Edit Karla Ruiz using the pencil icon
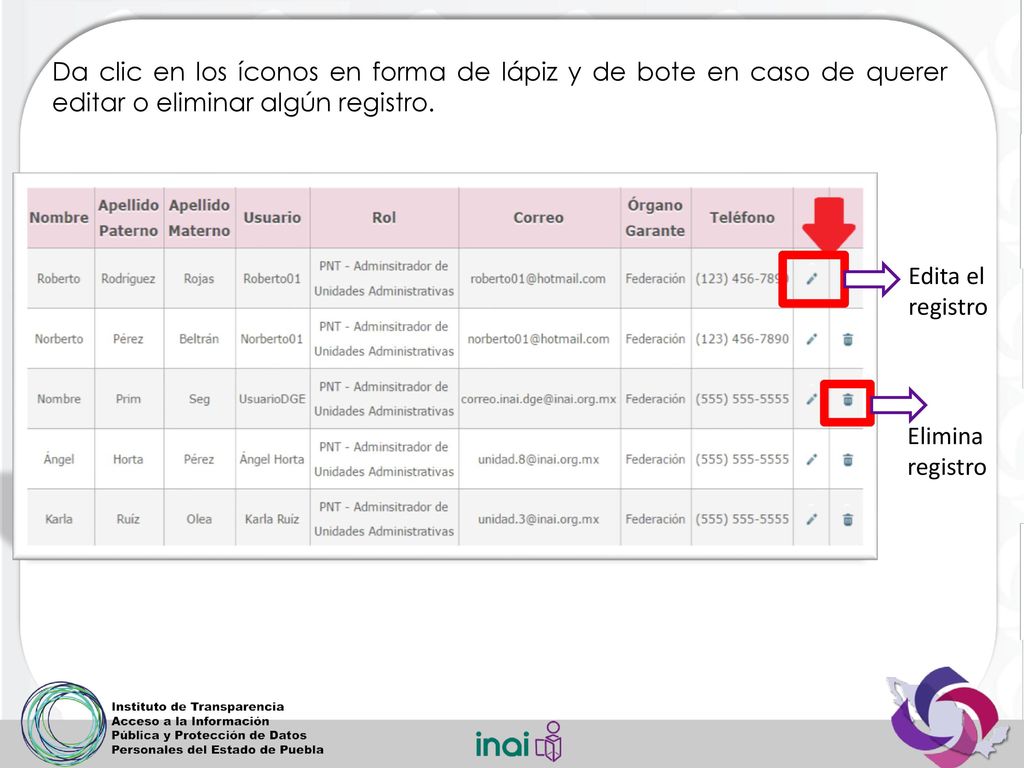 point(811,520)
